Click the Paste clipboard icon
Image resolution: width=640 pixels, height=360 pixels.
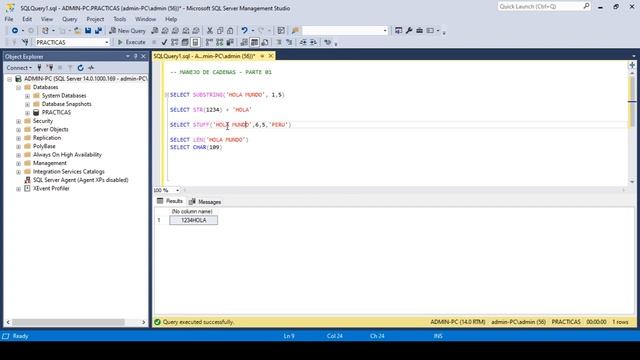pyautogui.click(x=230, y=31)
